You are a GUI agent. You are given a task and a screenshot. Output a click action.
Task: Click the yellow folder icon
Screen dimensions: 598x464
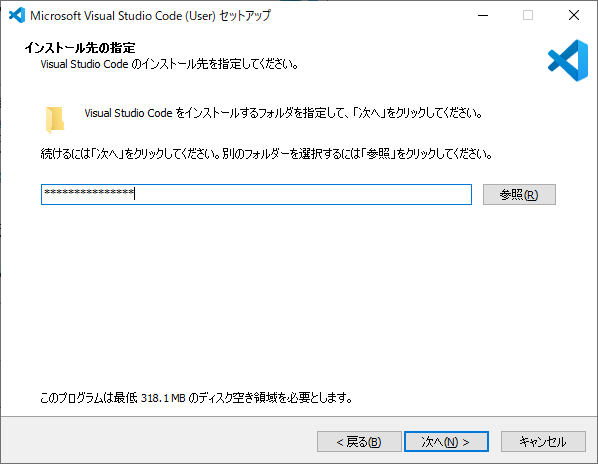pos(55,120)
